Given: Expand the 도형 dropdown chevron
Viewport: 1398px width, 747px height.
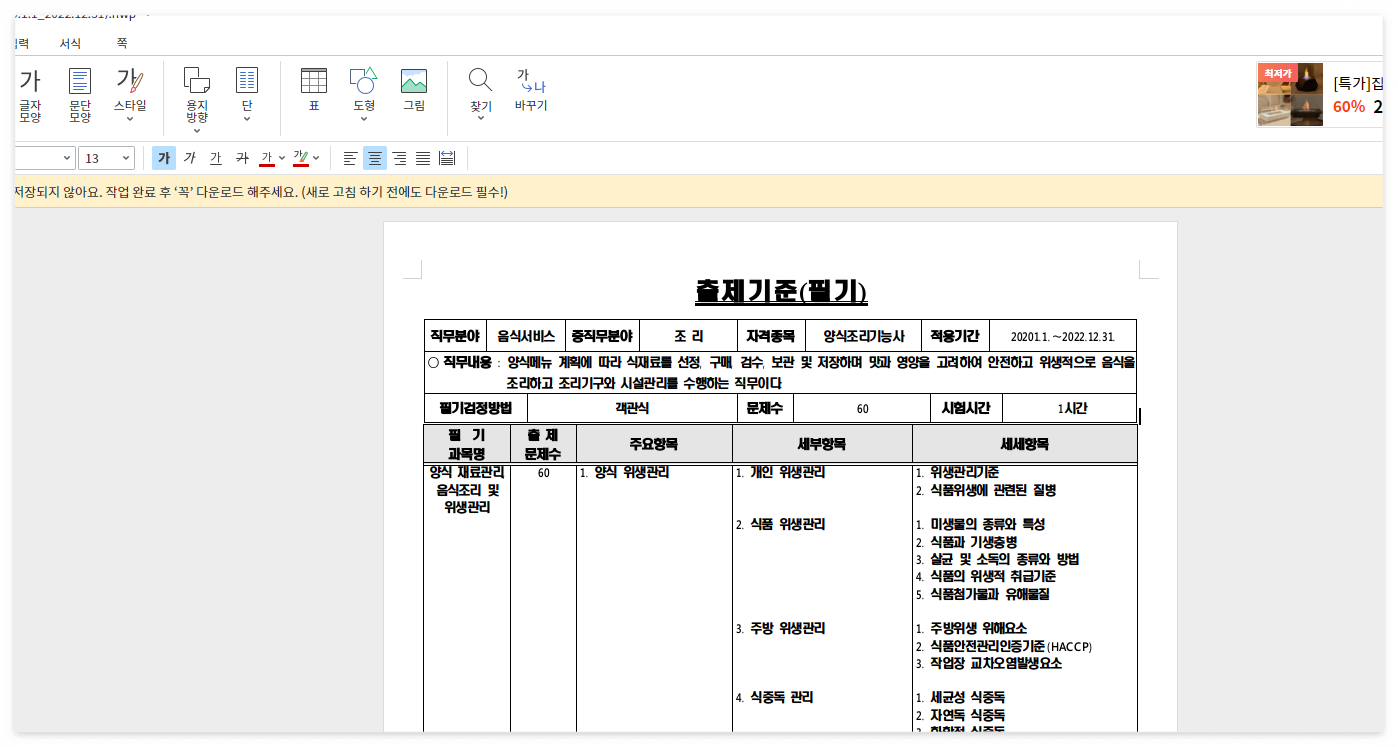Looking at the screenshot, I should tap(364, 118).
